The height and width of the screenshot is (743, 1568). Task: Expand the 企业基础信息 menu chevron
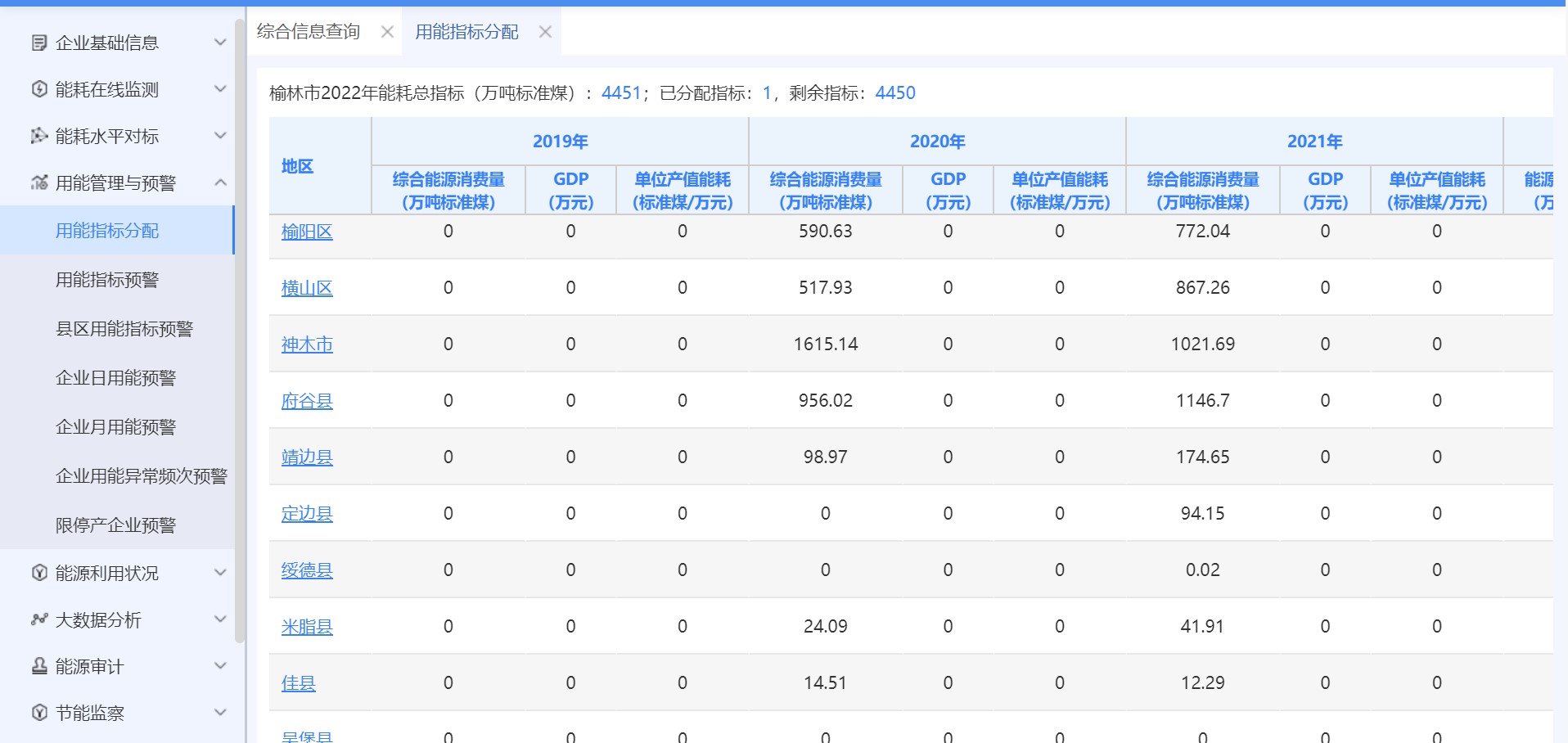(219, 43)
